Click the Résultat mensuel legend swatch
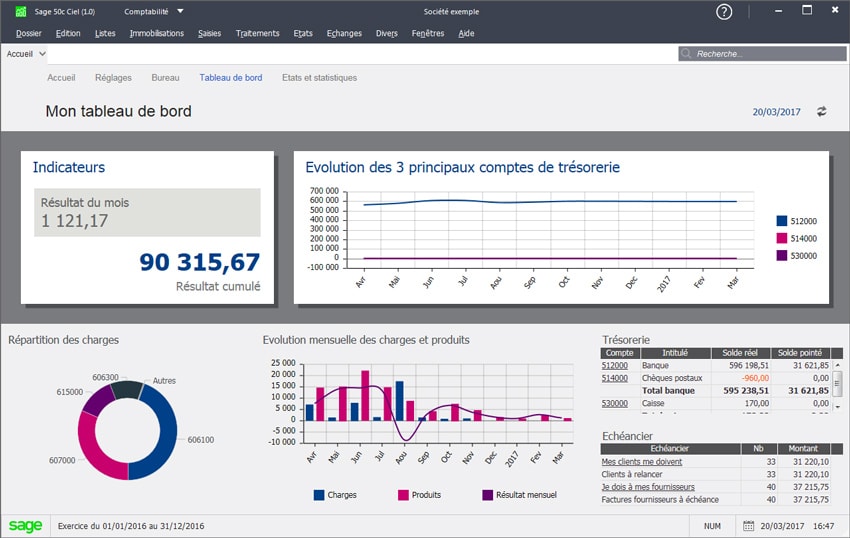The image size is (850, 538). (487, 495)
